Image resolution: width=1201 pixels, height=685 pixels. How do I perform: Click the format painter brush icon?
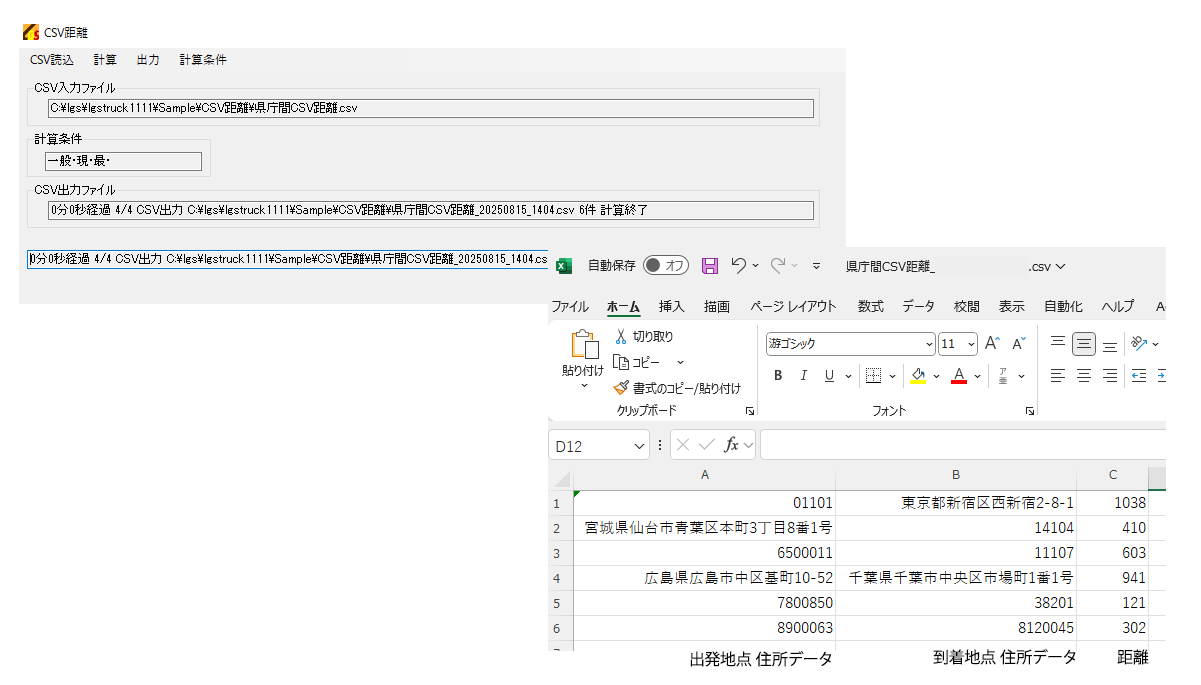tap(621, 388)
